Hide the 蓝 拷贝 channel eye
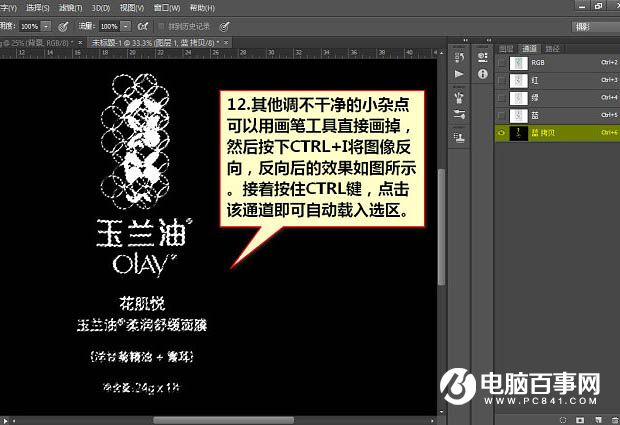This screenshot has width=620, height=425. (501, 133)
